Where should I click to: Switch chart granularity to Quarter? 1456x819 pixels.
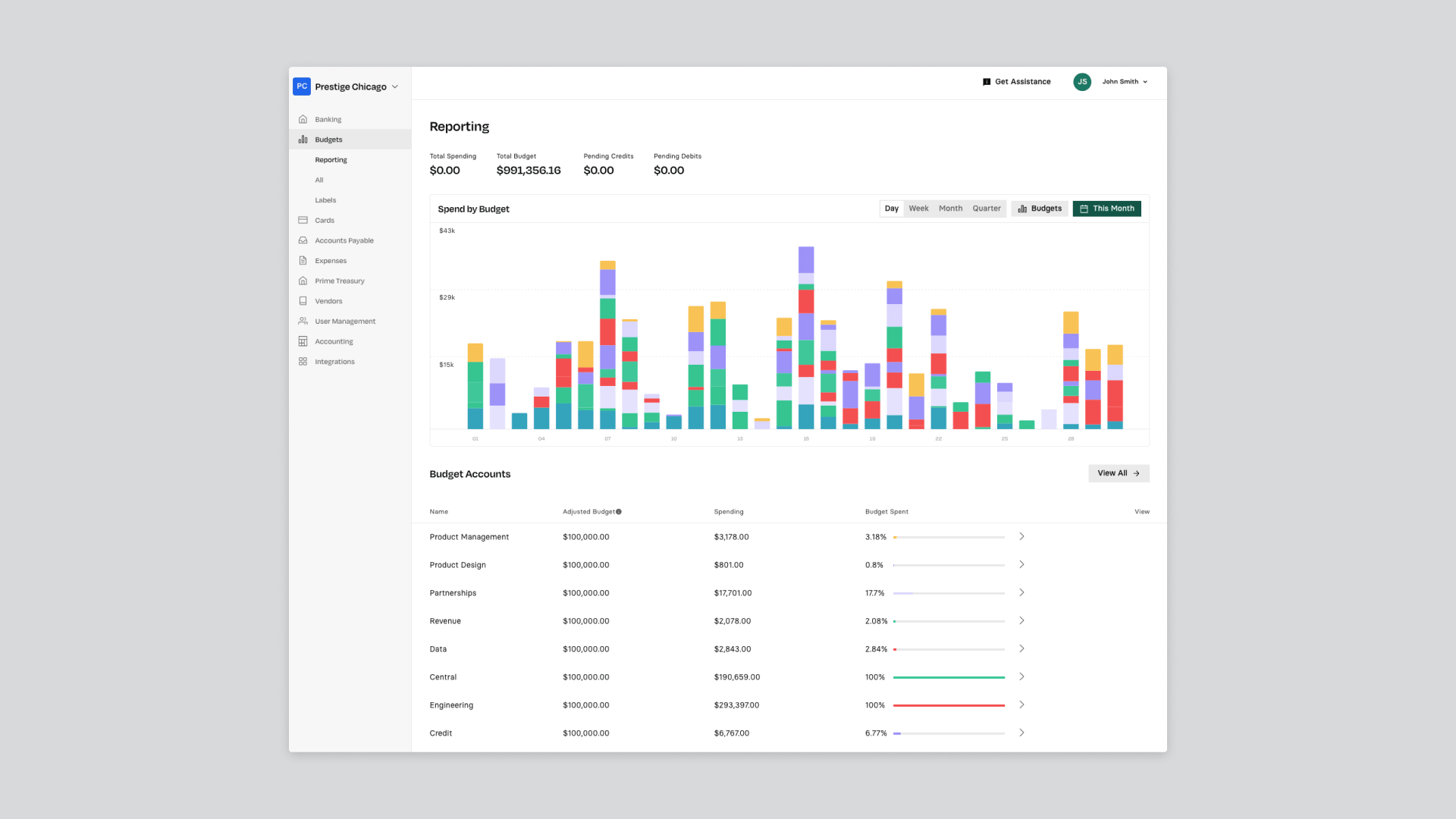click(987, 209)
